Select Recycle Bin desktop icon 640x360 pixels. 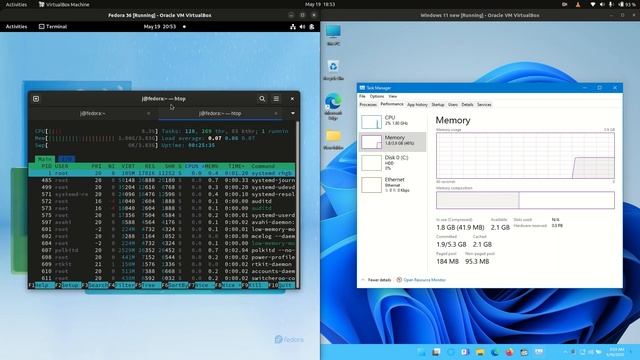click(x=333, y=70)
